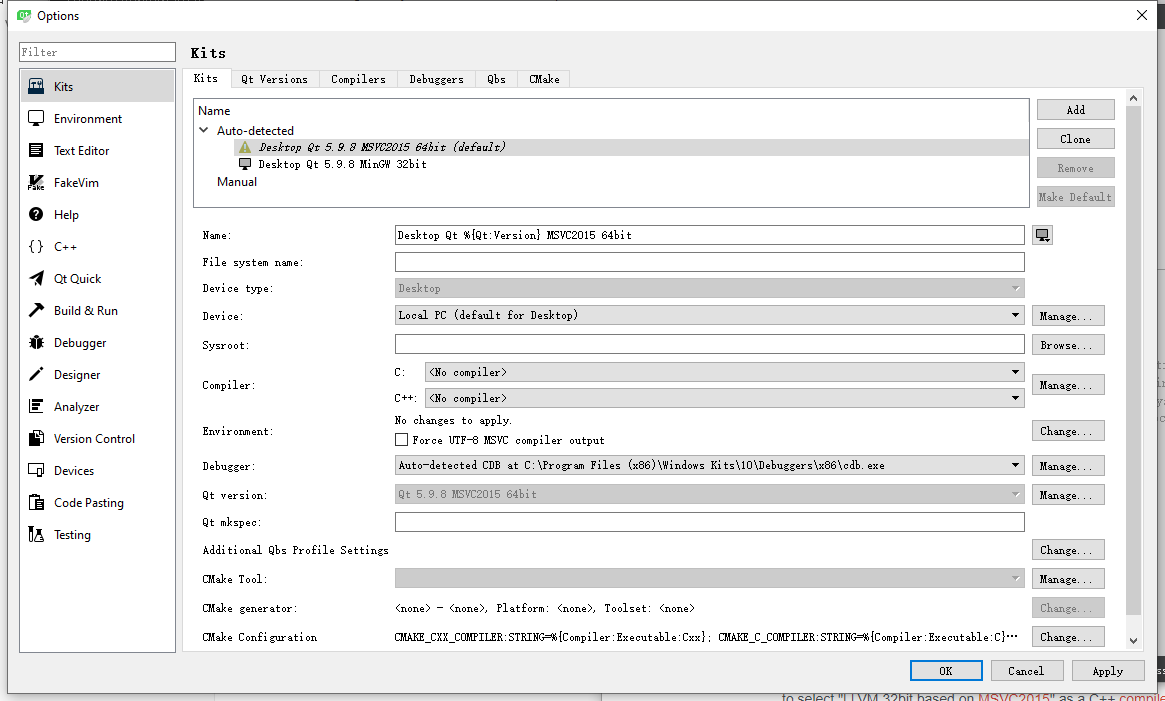1165x701 pixels.
Task: Select the Text Editor sidebar icon
Action: 36,150
